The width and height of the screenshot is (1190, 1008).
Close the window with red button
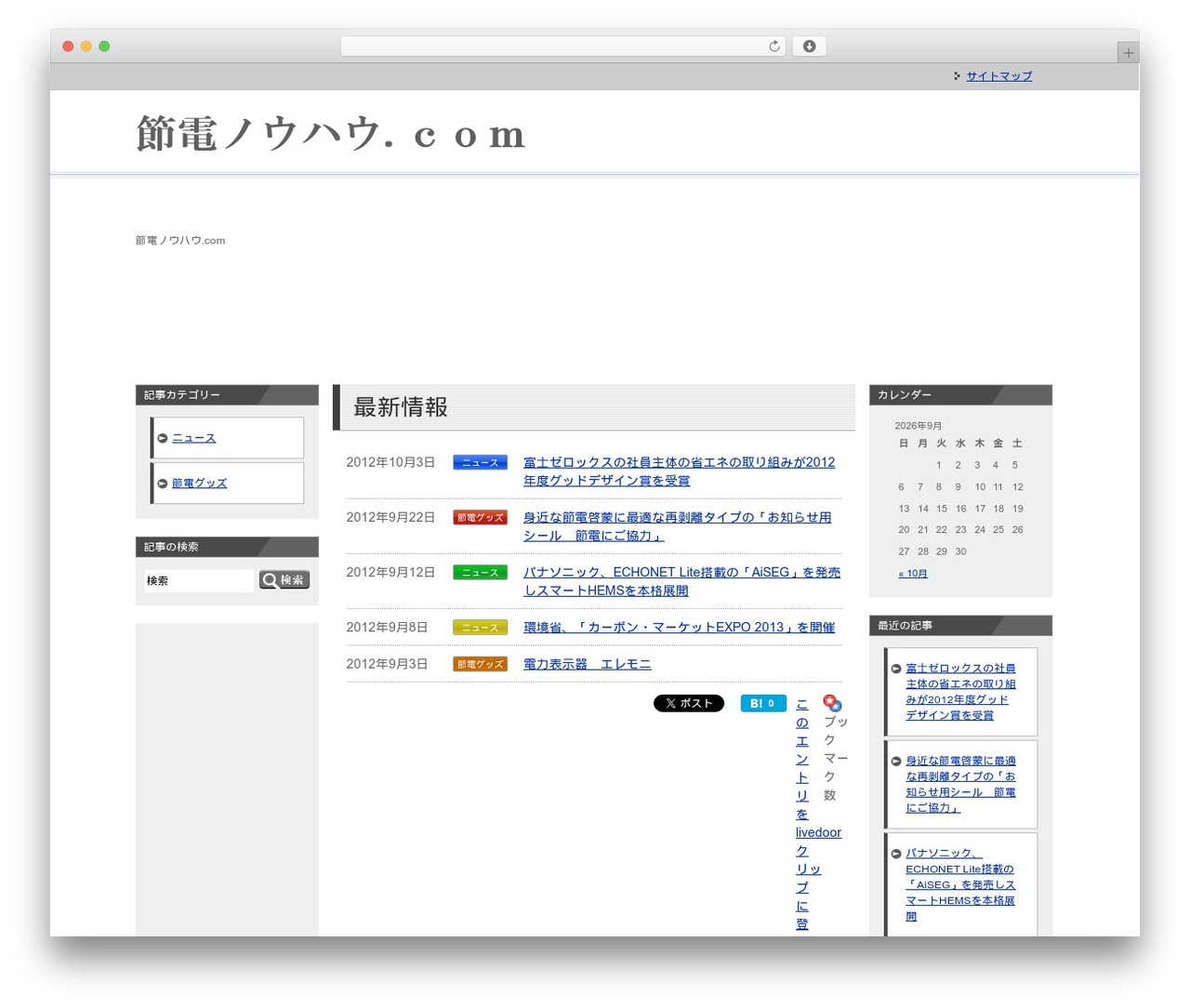point(68,46)
